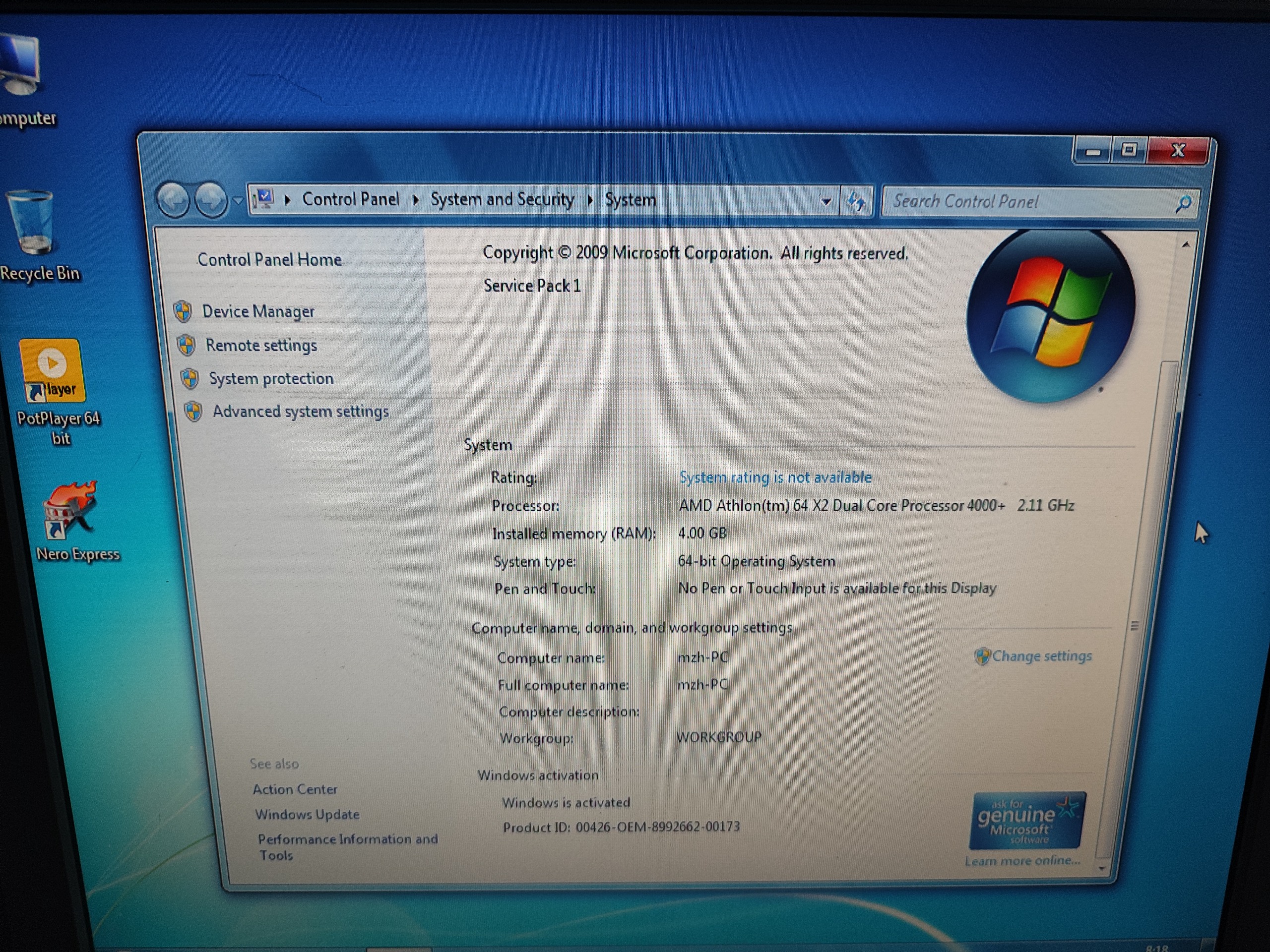Click the 'Windows is activated' text

click(566, 802)
